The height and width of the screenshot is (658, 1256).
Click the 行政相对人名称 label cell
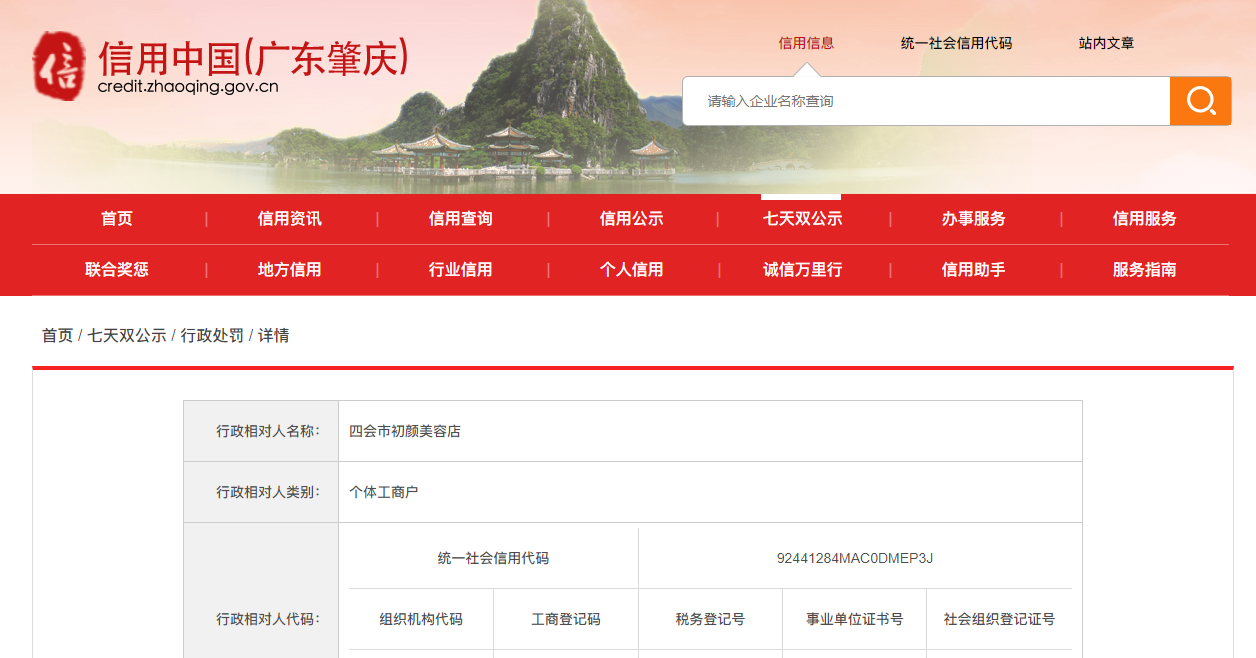coord(261,432)
